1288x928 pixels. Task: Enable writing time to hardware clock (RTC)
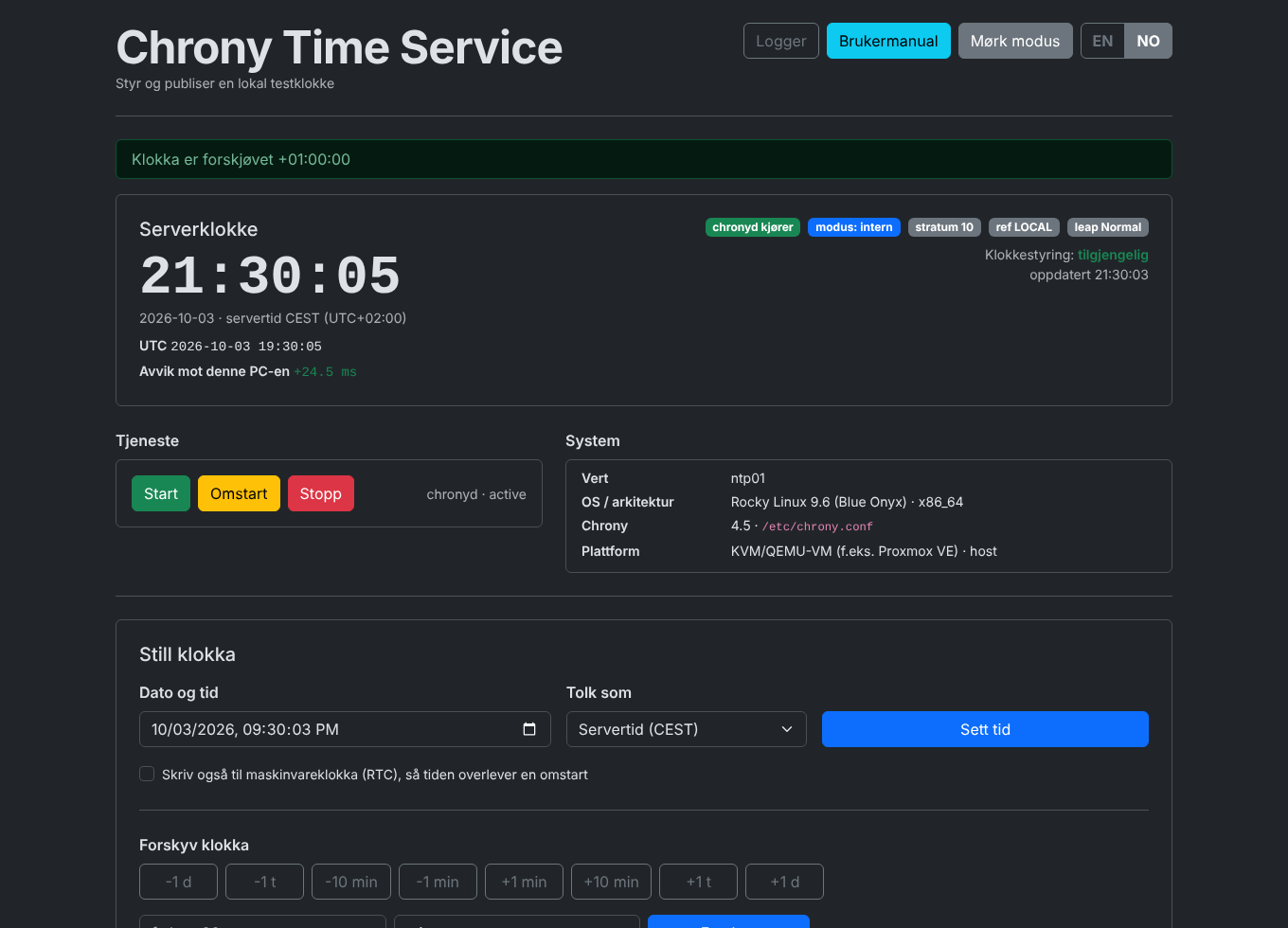147,774
